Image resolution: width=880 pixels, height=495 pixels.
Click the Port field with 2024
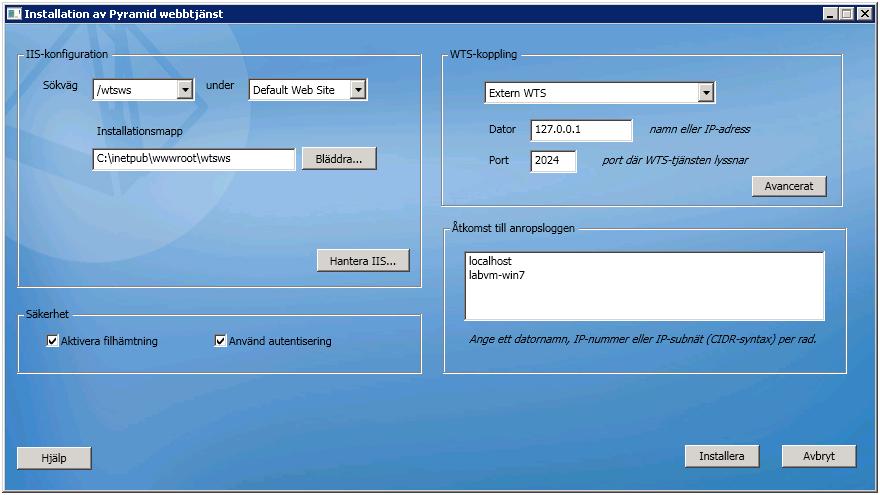(553, 161)
